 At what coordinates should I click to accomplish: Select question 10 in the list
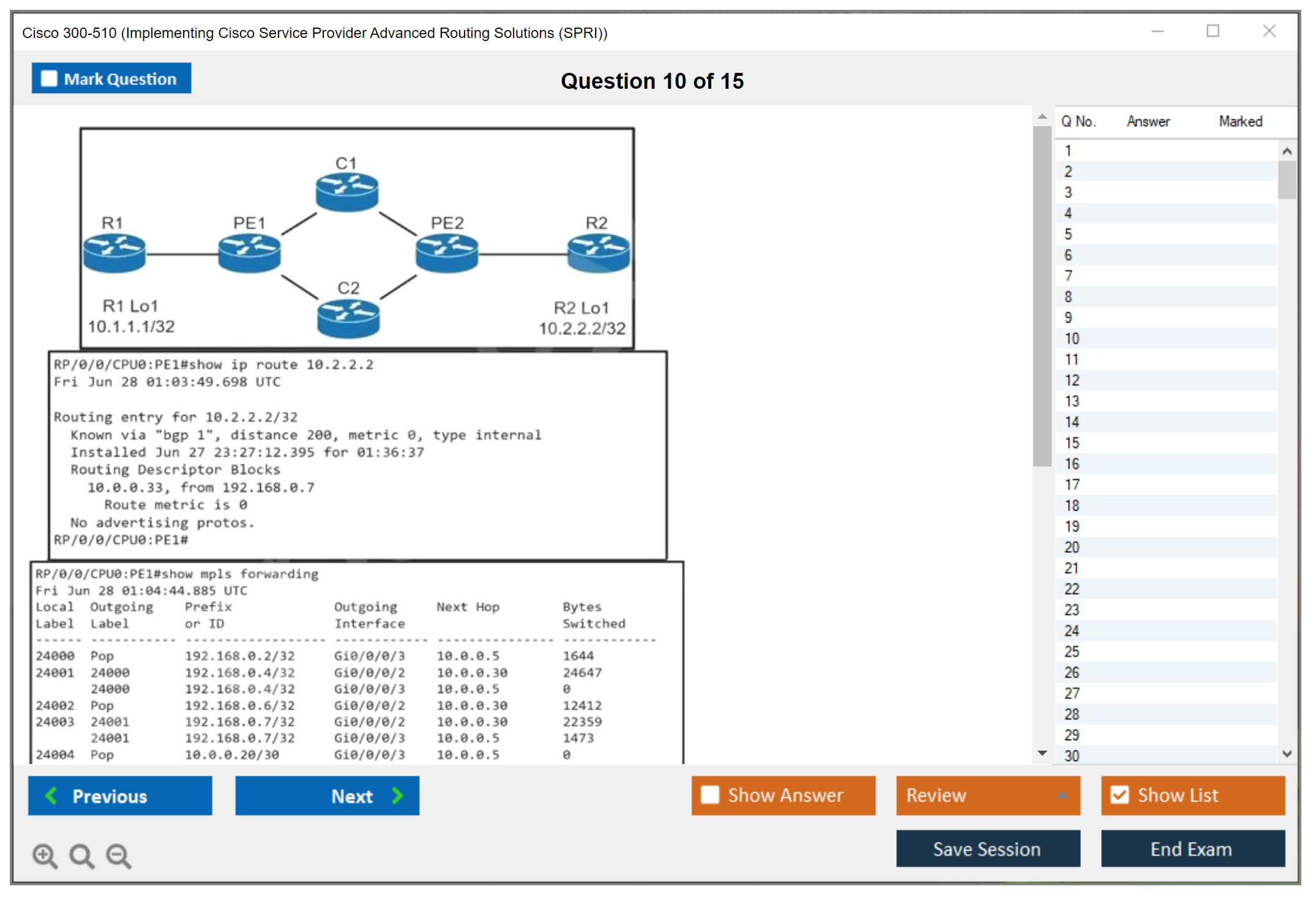click(1072, 339)
